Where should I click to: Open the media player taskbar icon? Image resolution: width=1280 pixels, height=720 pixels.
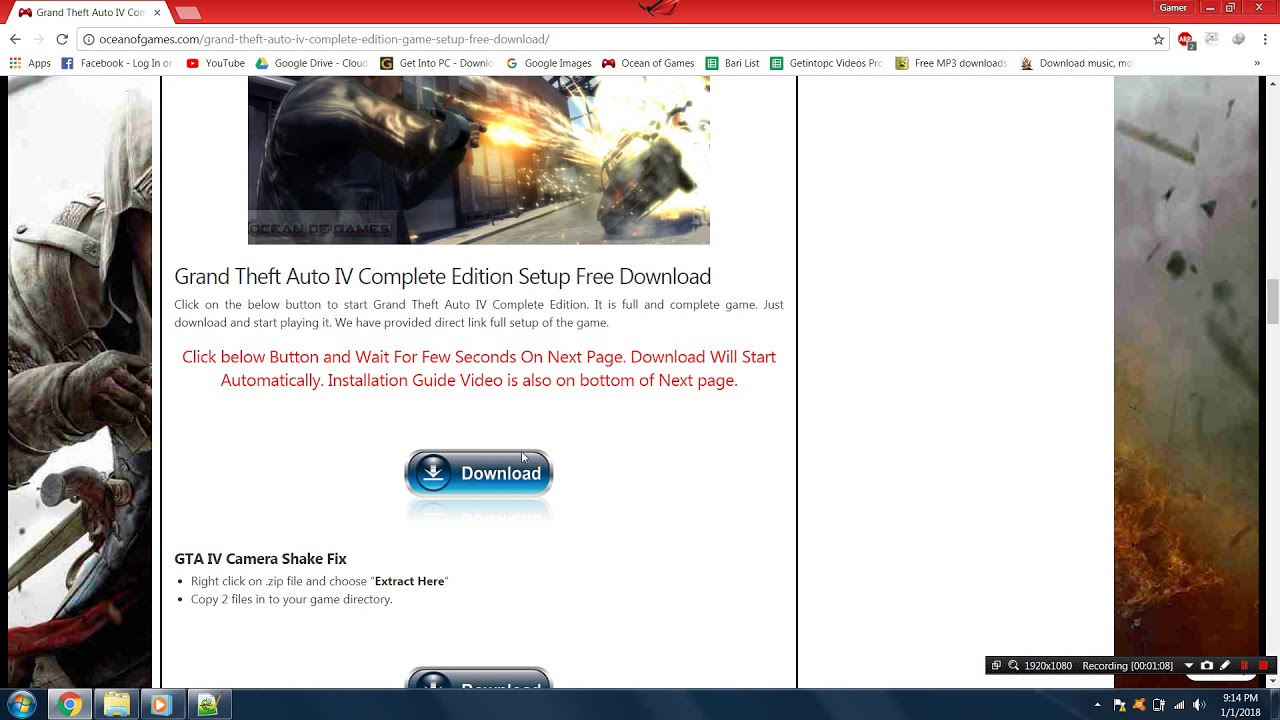pyautogui.click(x=160, y=704)
